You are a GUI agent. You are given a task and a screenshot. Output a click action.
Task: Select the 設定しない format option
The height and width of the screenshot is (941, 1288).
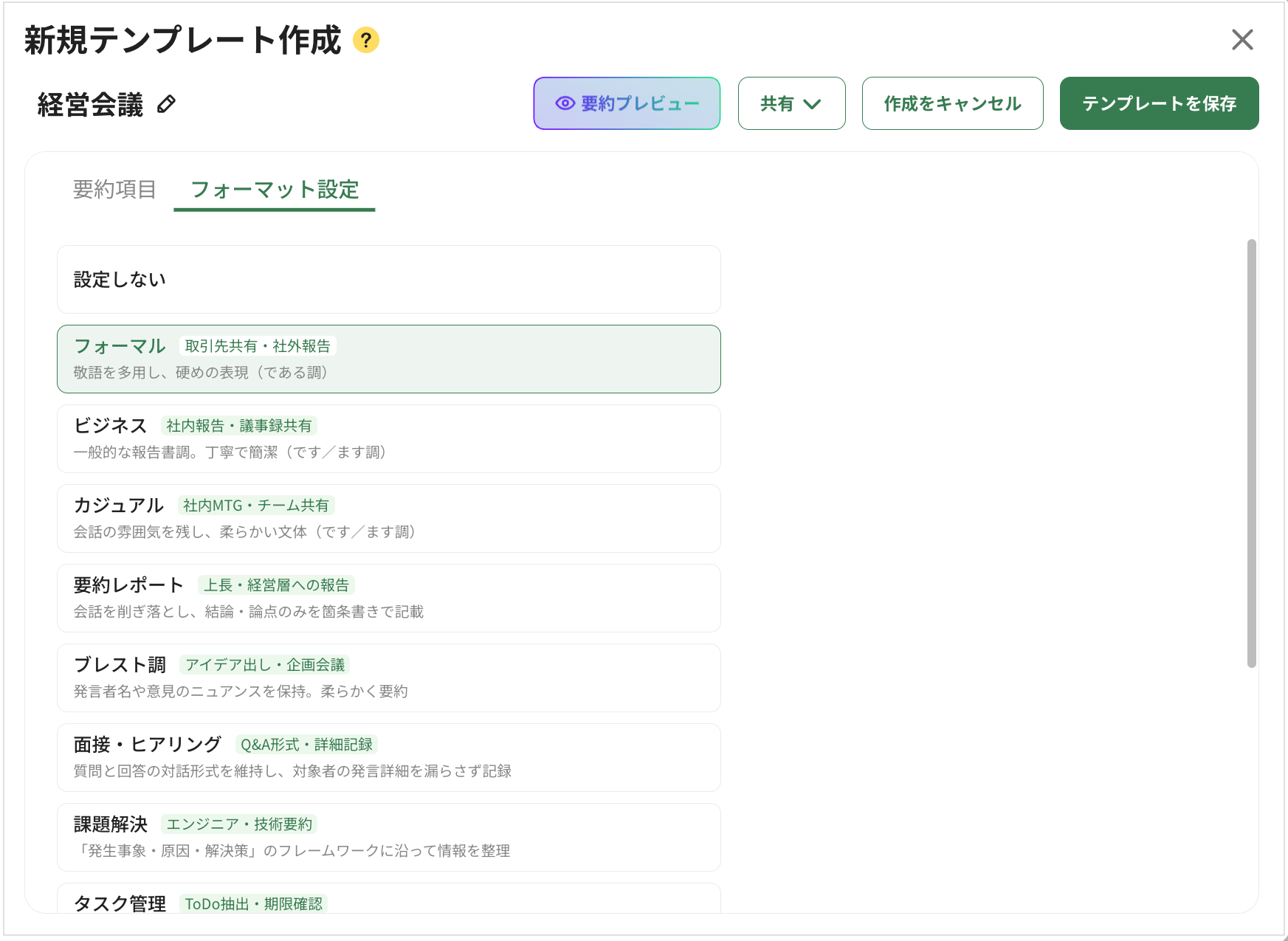tap(388, 280)
